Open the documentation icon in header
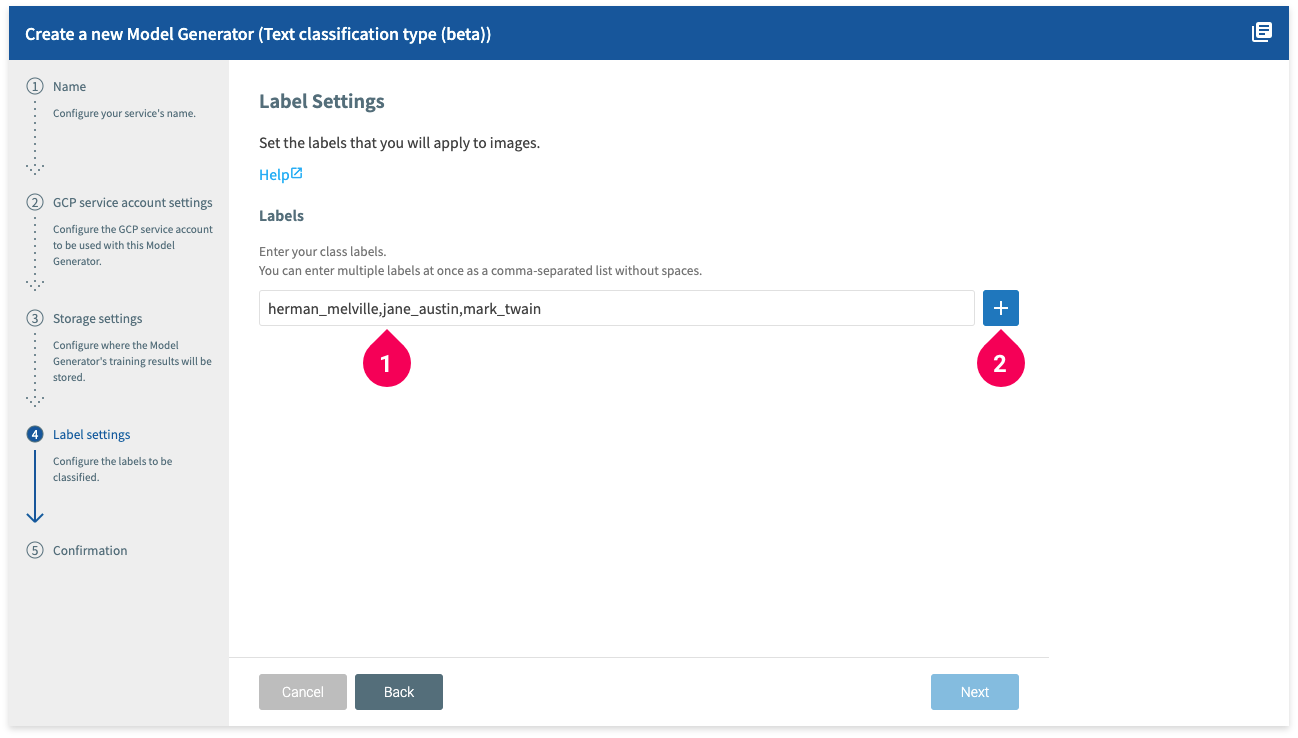 [x=1262, y=33]
